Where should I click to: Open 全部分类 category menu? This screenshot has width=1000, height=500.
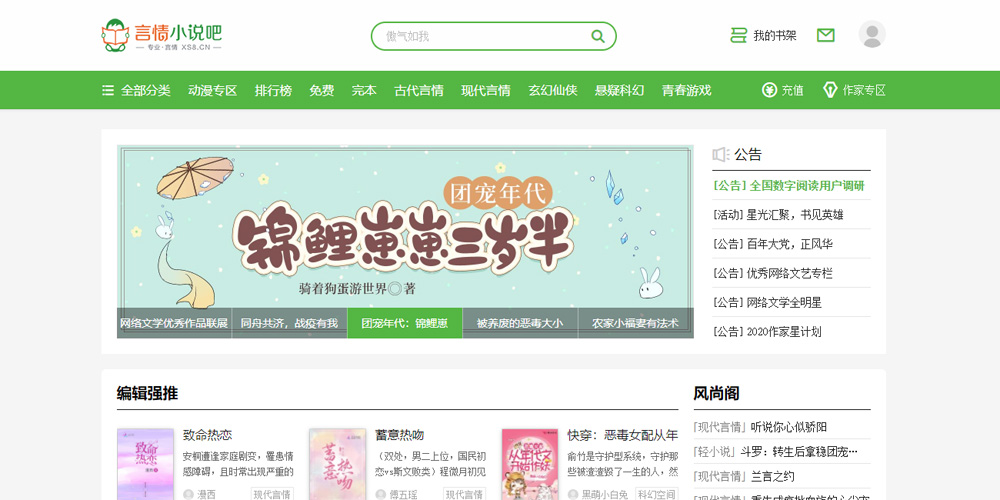point(145,90)
